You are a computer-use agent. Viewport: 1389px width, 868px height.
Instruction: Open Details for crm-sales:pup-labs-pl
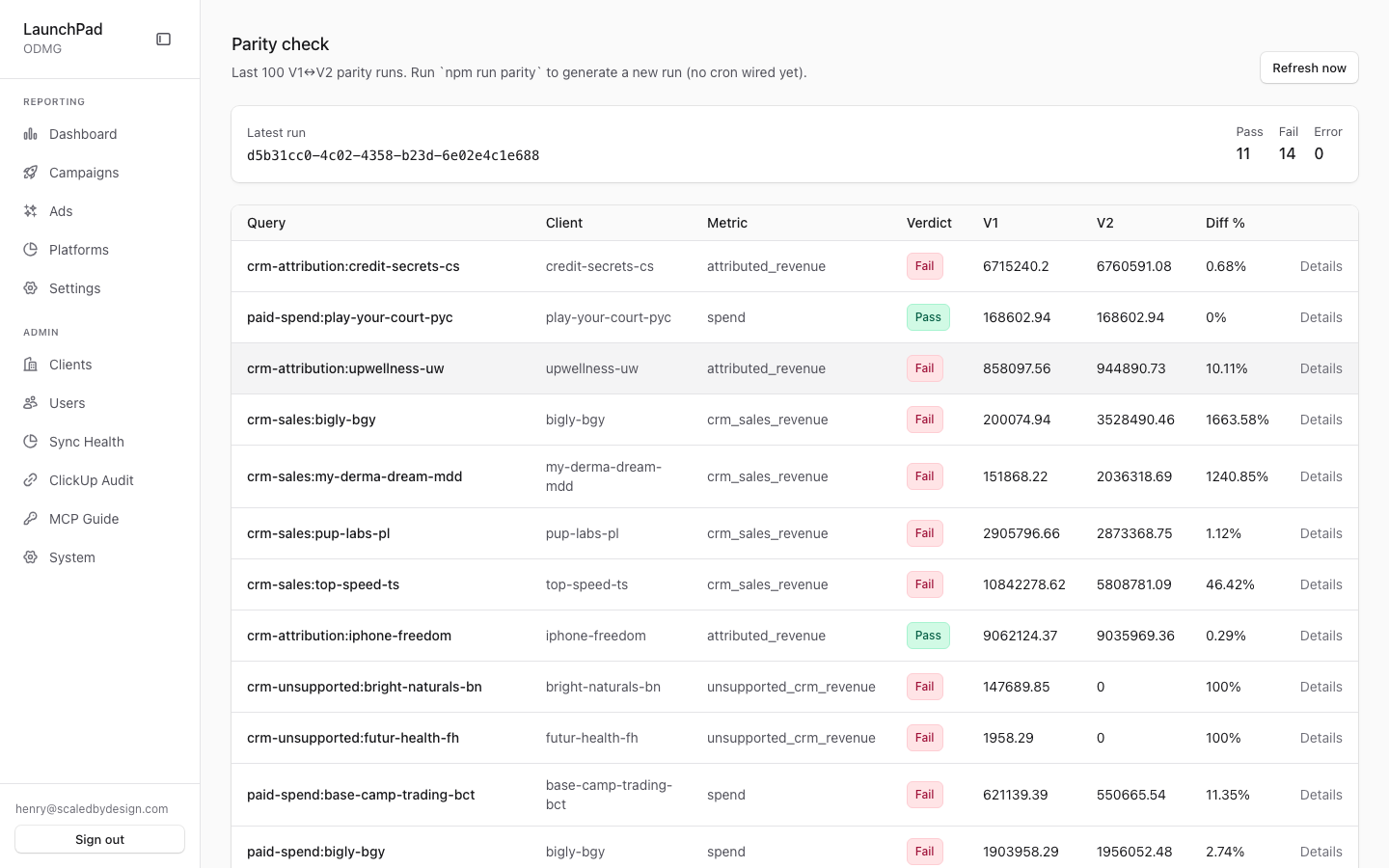click(x=1321, y=533)
